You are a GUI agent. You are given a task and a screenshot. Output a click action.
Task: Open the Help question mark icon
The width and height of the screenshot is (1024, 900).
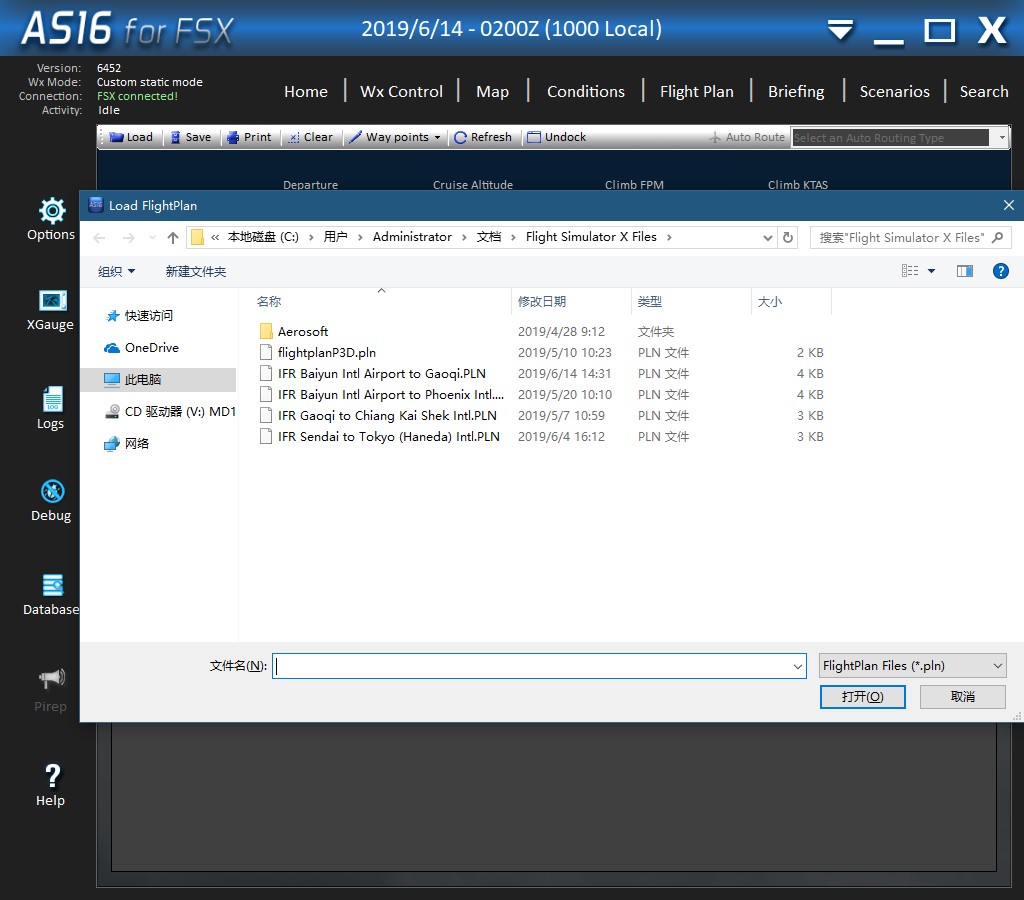[x=52, y=777]
